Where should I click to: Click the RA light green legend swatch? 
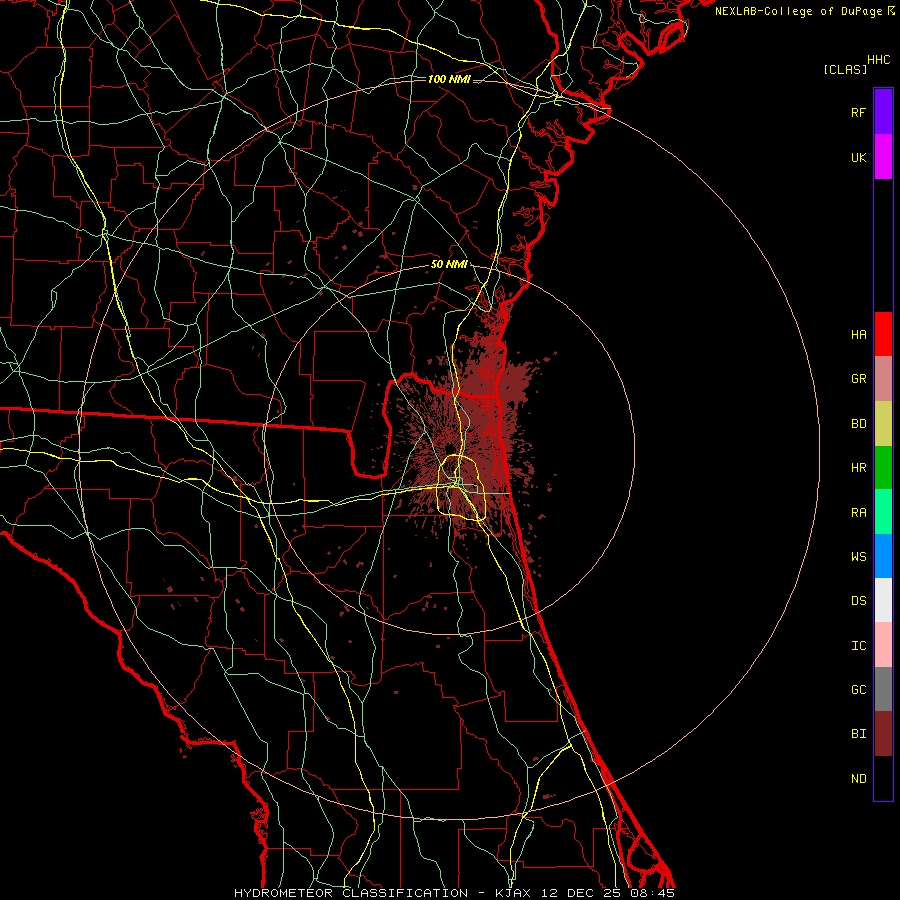[x=883, y=512]
